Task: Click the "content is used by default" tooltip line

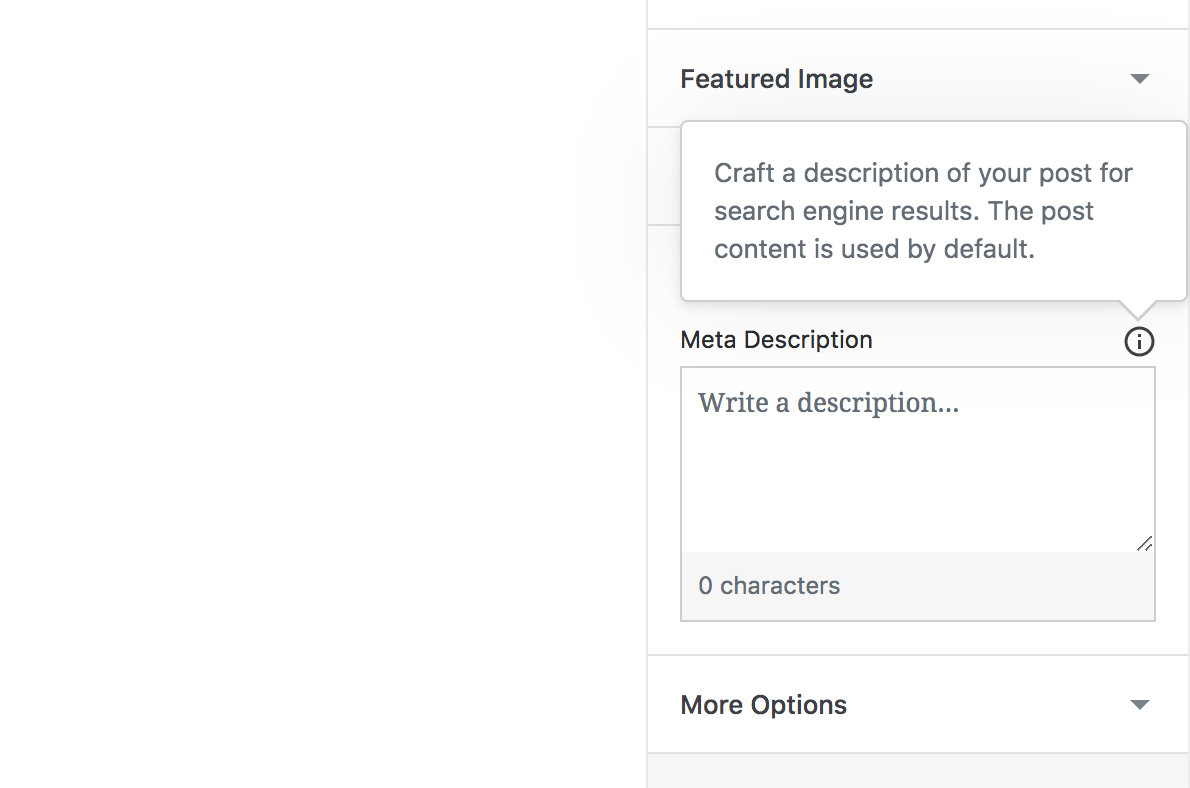Action: (x=874, y=250)
